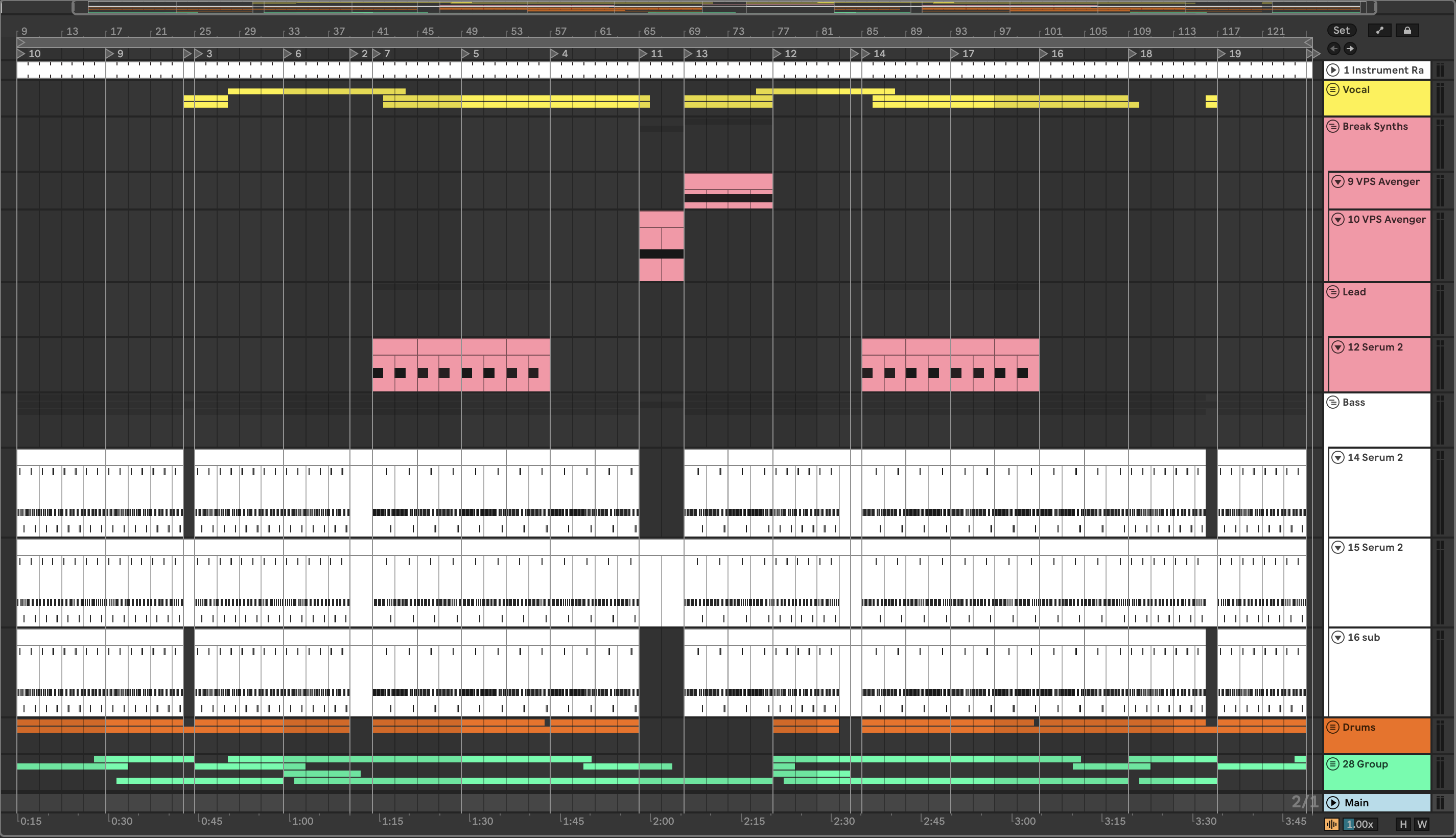This screenshot has height=838, width=1456.
Task: Toggle the waveform display mode button
Action: click(1332, 824)
